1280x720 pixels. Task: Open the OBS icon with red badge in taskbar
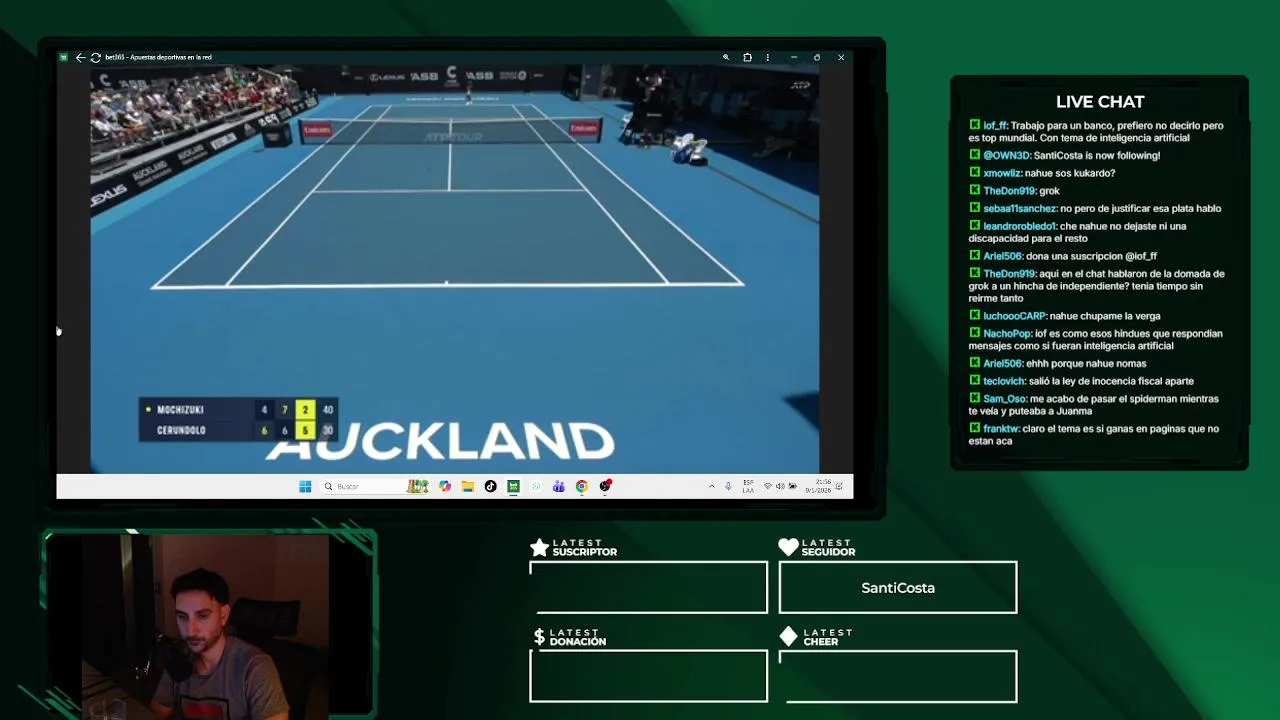(x=605, y=486)
